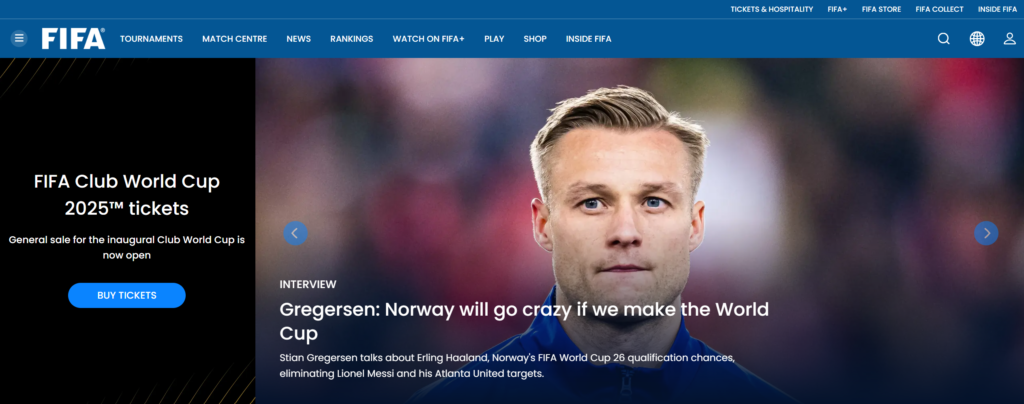Open Inside FIFA in main navigation
This screenshot has height=404, width=1024.
tap(588, 39)
